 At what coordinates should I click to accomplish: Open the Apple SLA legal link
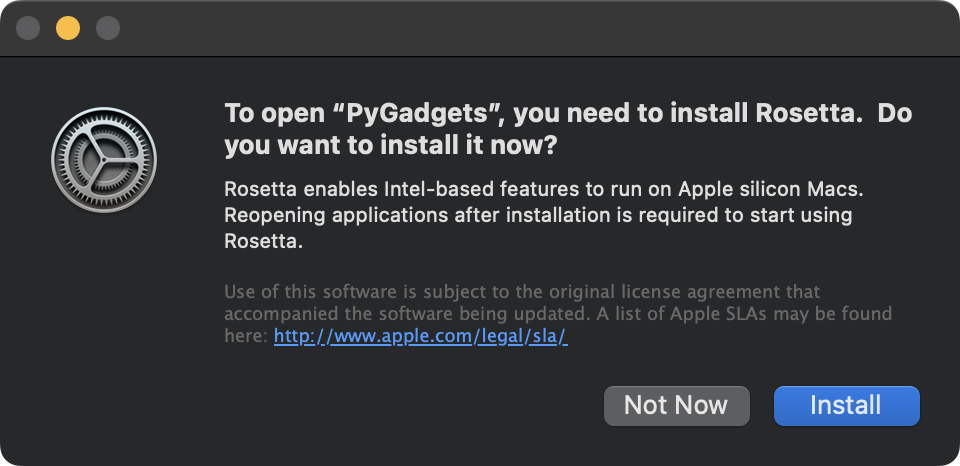[x=421, y=336]
